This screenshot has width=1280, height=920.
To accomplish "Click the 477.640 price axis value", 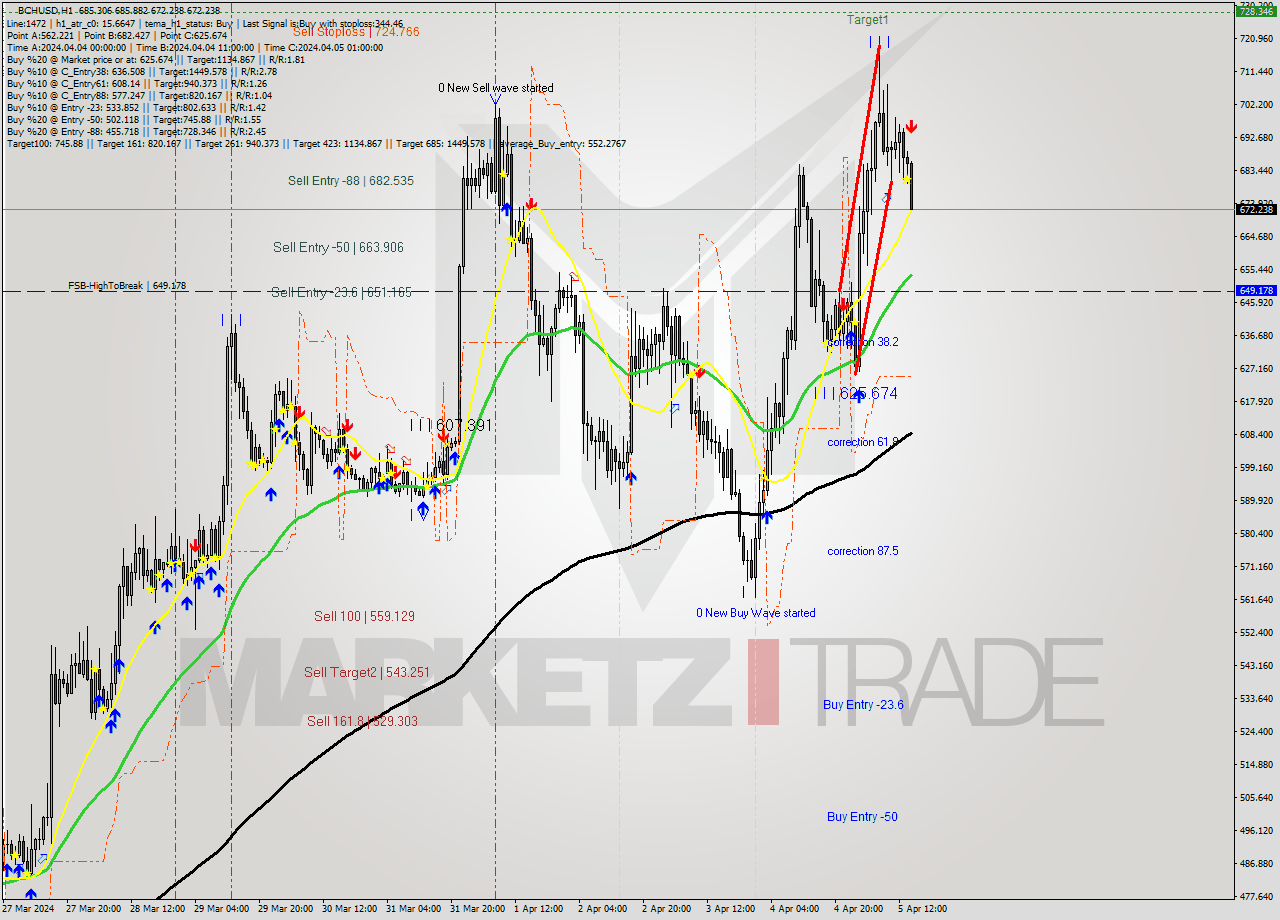I will point(1256,896).
